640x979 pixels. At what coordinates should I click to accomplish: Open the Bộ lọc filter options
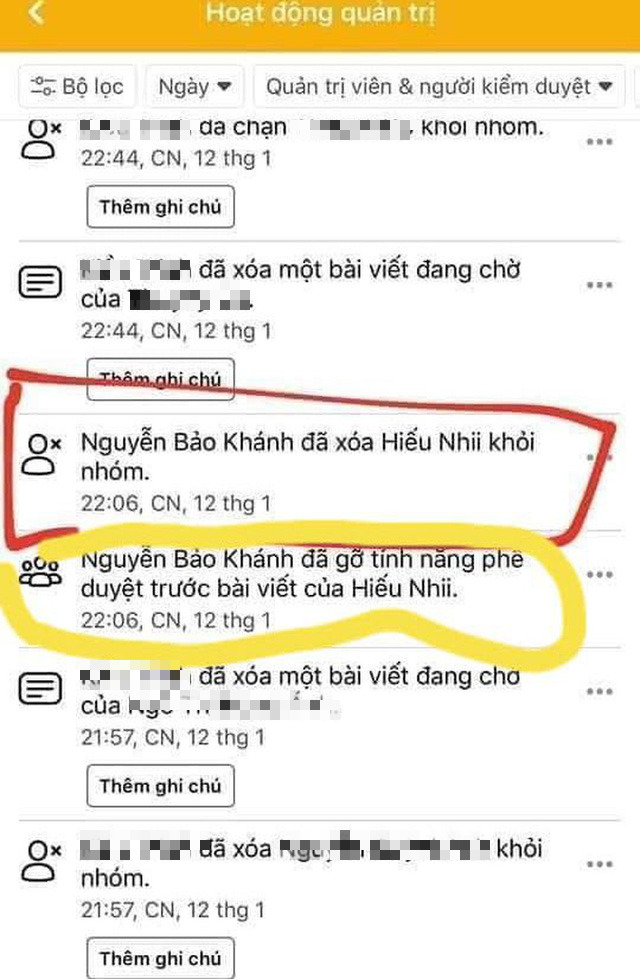pos(77,86)
